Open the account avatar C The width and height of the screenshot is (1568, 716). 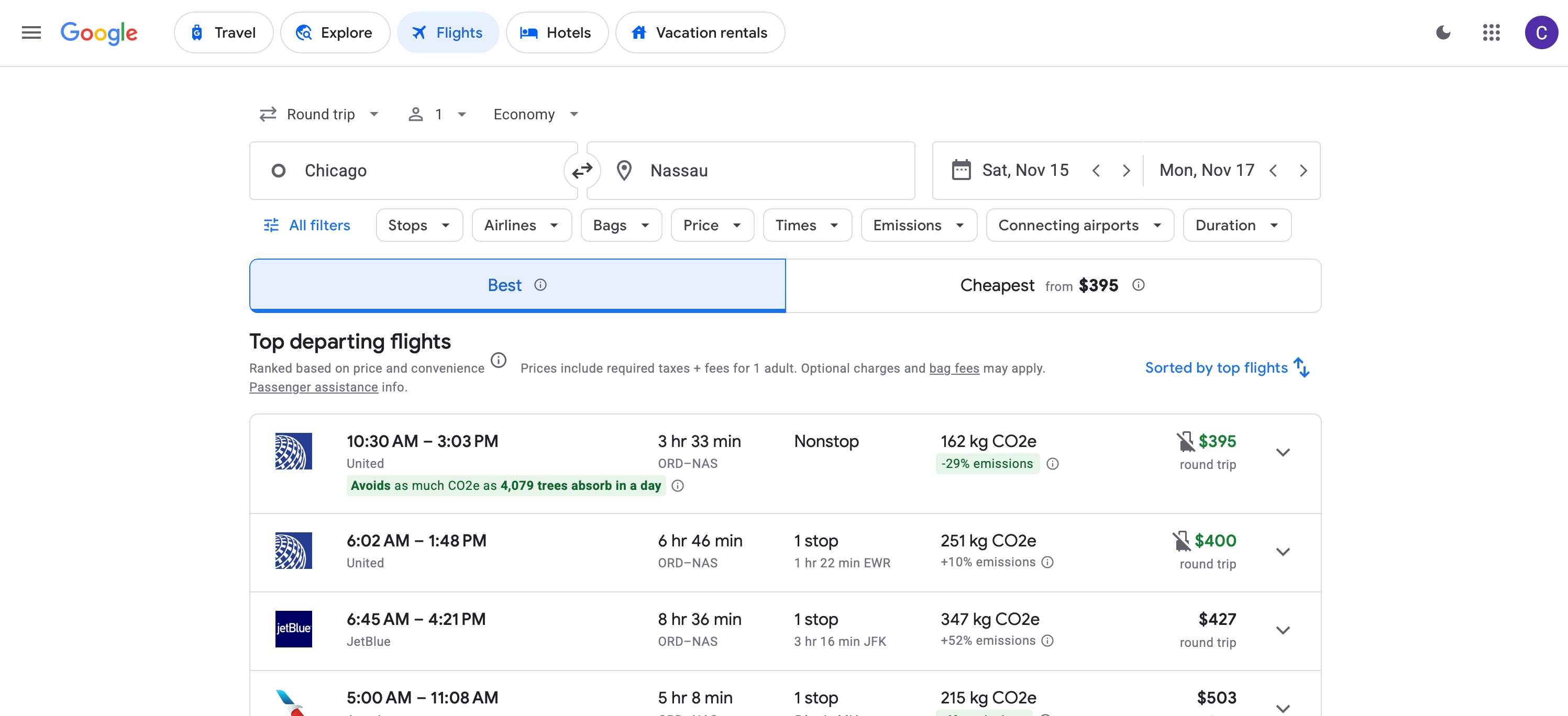pos(1541,33)
